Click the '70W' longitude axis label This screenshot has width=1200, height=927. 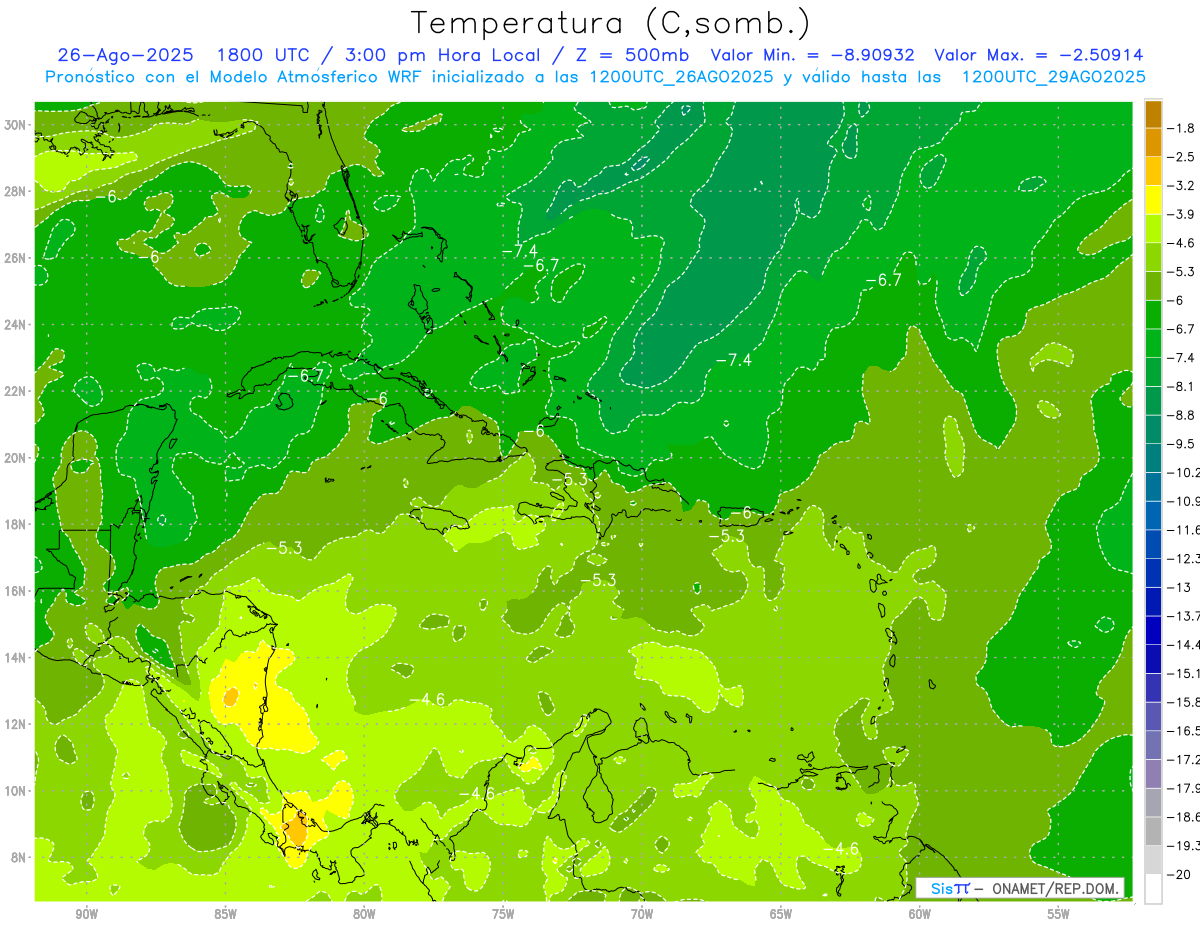[642, 914]
